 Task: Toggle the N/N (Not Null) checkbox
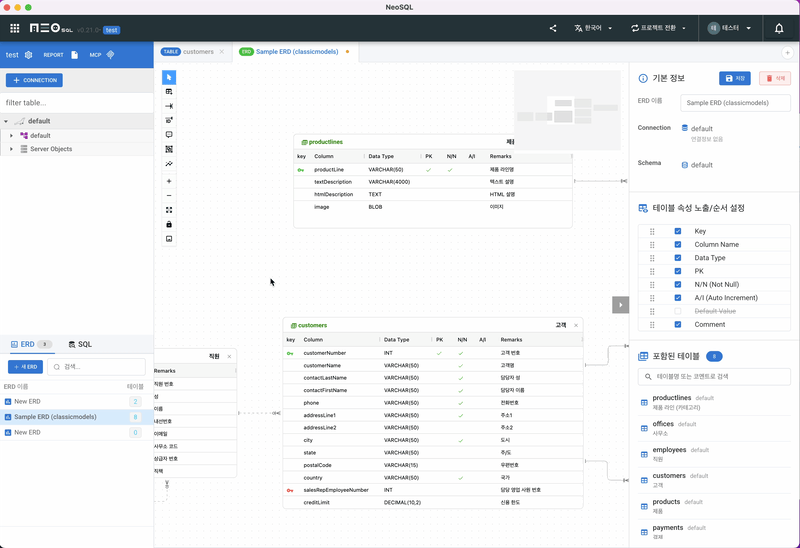[x=677, y=284]
